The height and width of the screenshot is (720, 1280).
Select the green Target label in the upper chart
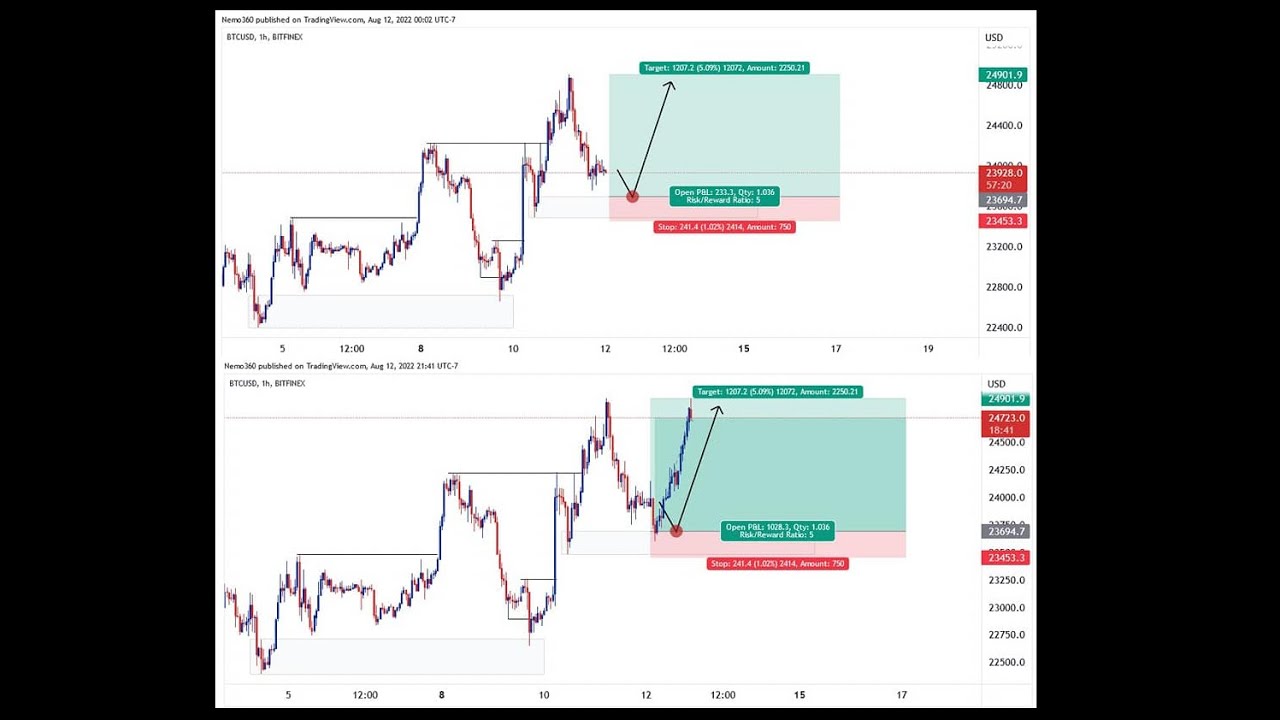(724, 68)
